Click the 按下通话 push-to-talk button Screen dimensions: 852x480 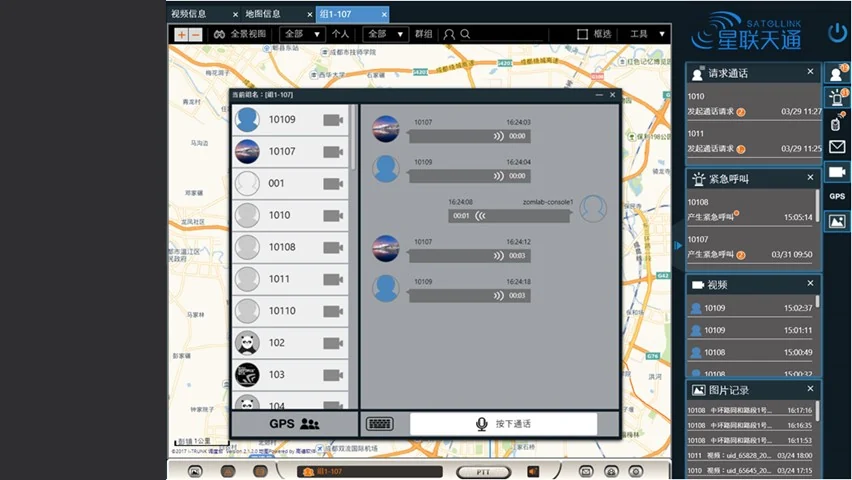pyautogui.click(x=503, y=423)
